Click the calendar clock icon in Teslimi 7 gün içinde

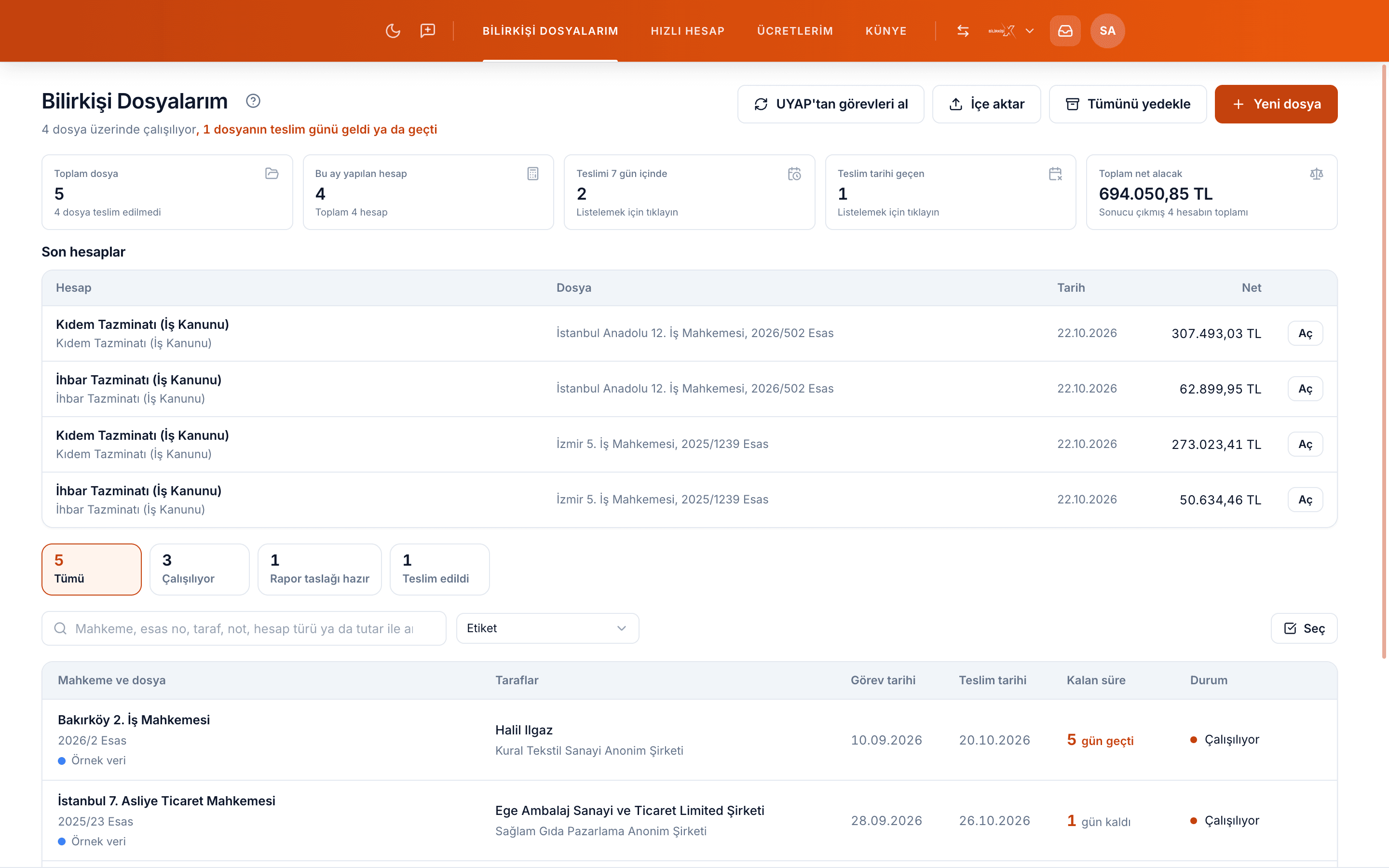click(794, 174)
